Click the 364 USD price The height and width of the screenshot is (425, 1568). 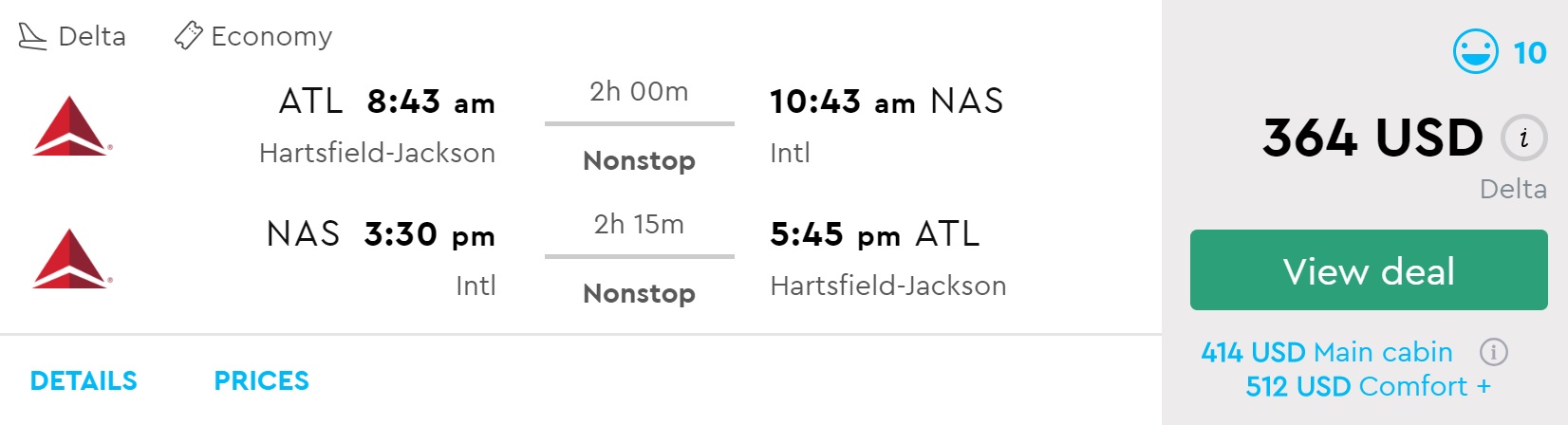(1372, 138)
